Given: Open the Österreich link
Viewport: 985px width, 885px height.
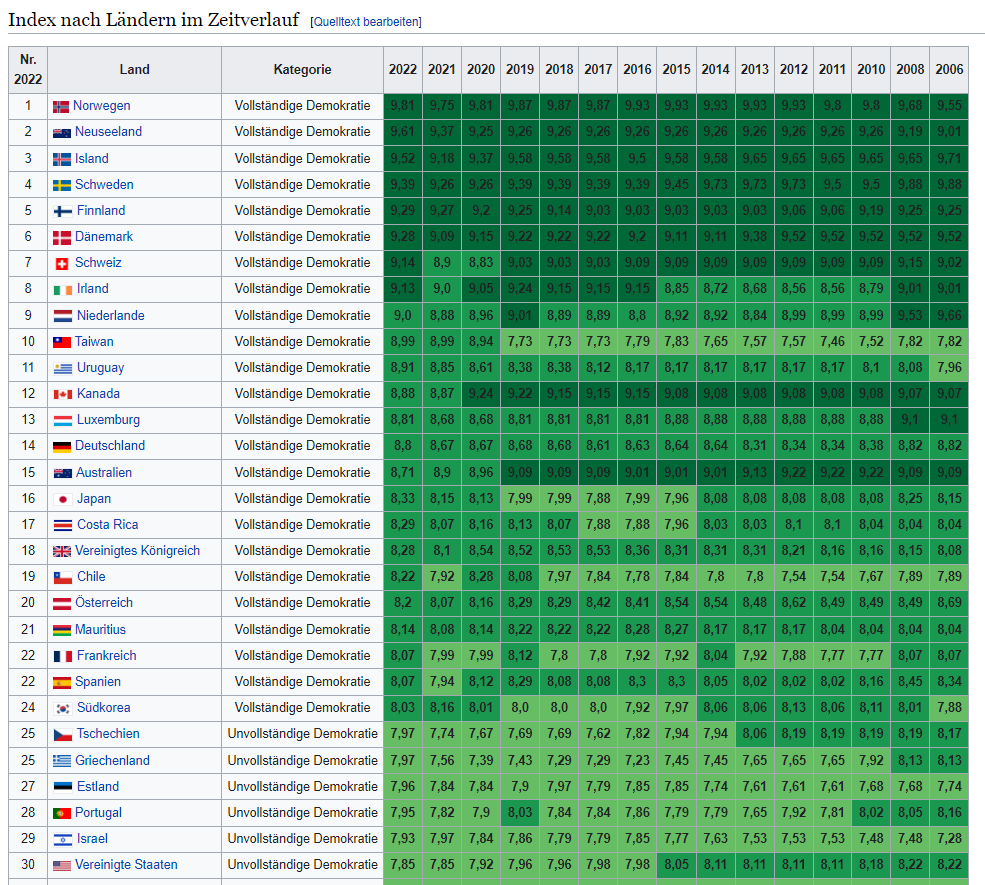Looking at the screenshot, I should 104,603.
